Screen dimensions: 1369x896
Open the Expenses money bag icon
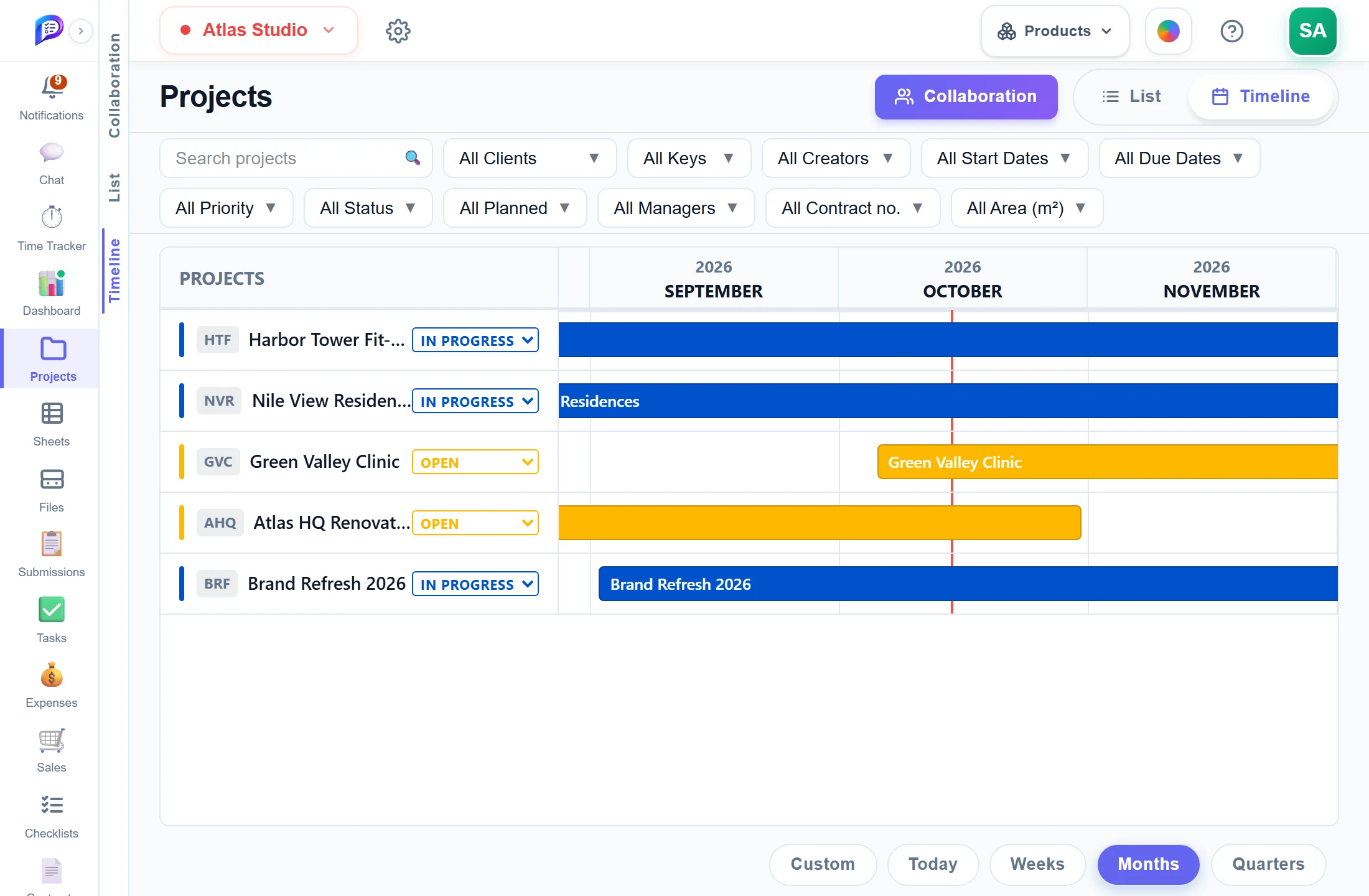pyautogui.click(x=52, y=675)
